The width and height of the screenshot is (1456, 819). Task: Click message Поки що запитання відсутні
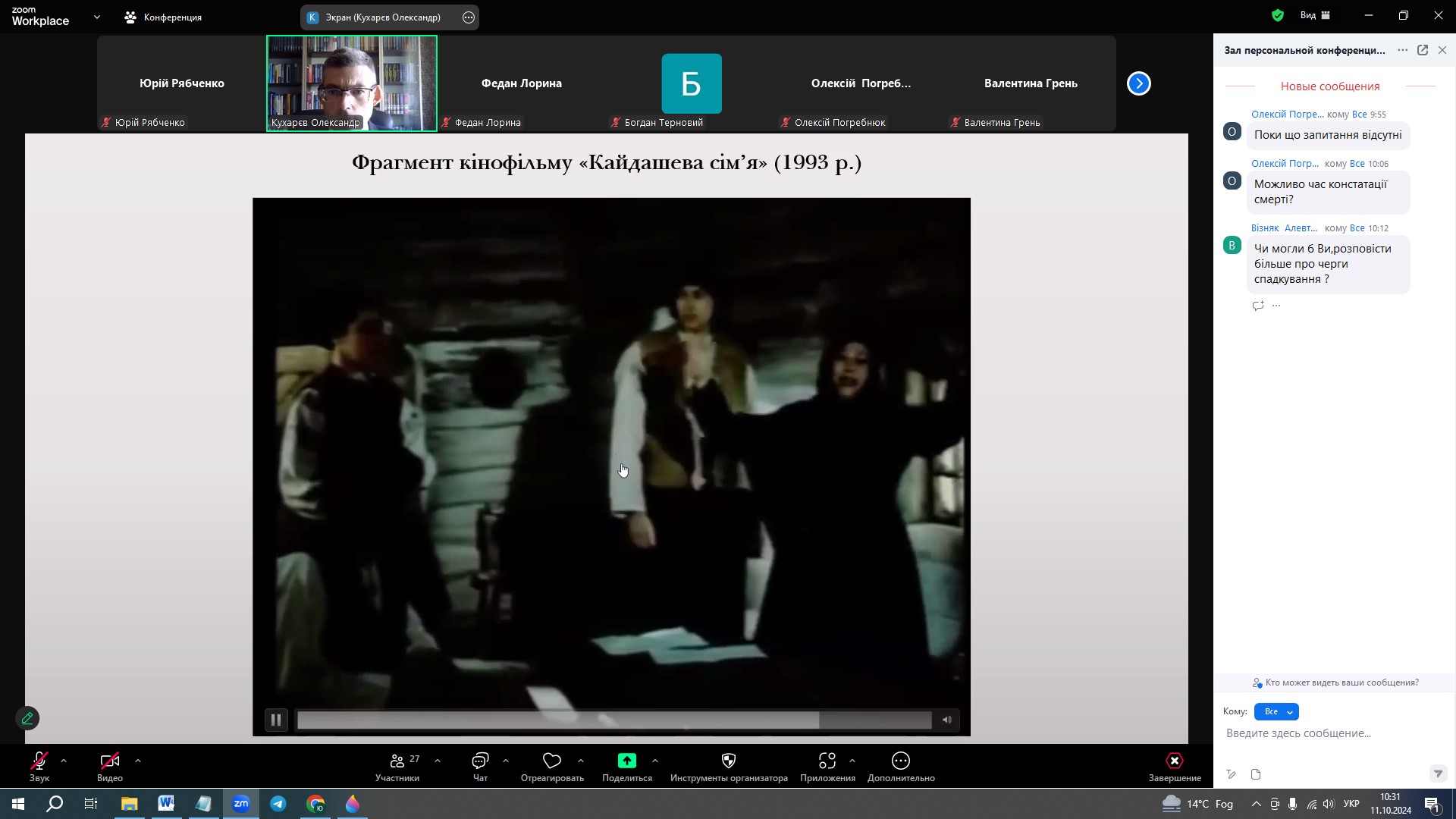pyautogui.click(x=1328, y=135)
